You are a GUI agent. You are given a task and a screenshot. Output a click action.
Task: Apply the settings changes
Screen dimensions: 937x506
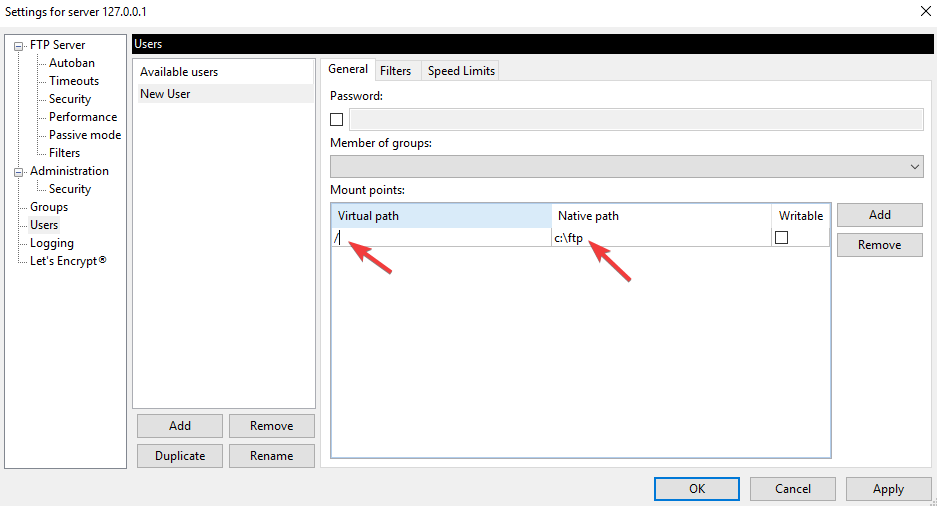(x=889, y=489)
